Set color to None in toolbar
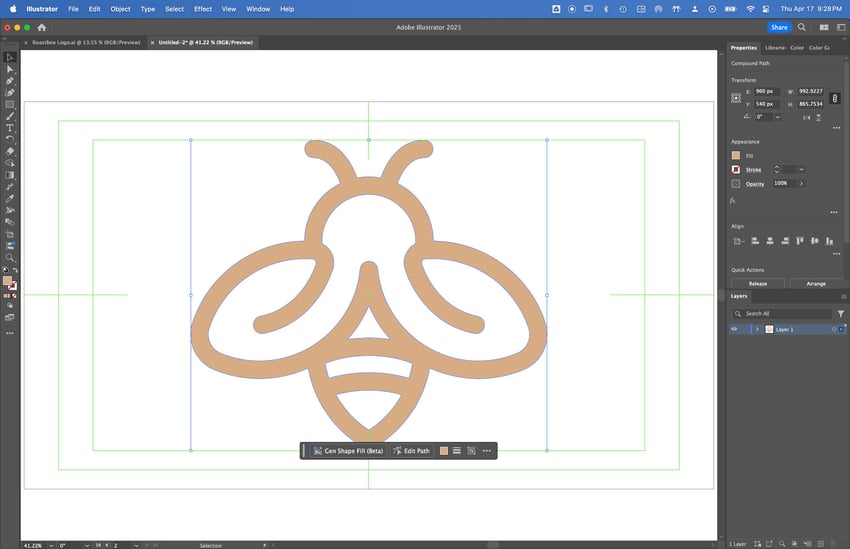The width and height of the screenshot is (850, 549). pos(14,296)
